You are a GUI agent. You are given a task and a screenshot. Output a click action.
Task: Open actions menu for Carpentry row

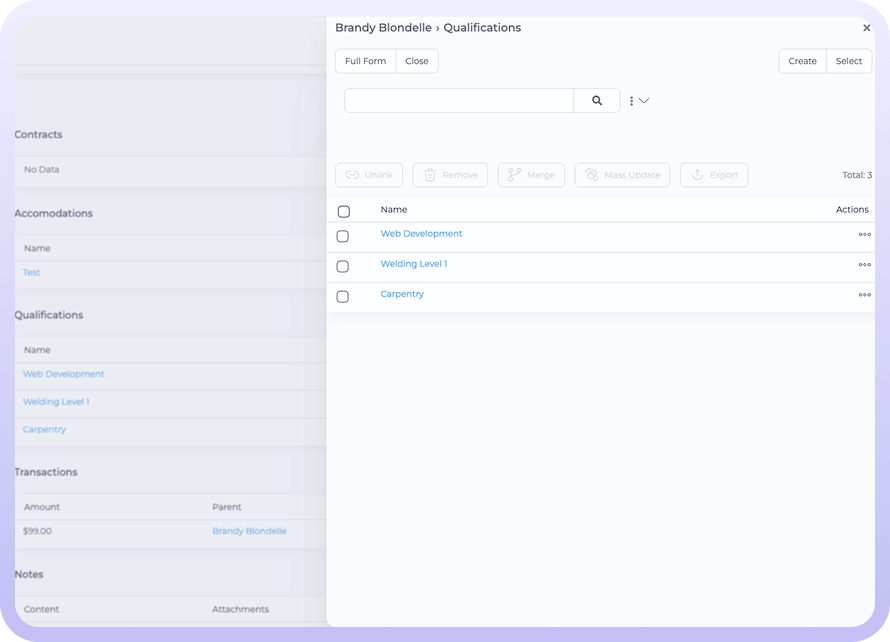pos(864,295)
